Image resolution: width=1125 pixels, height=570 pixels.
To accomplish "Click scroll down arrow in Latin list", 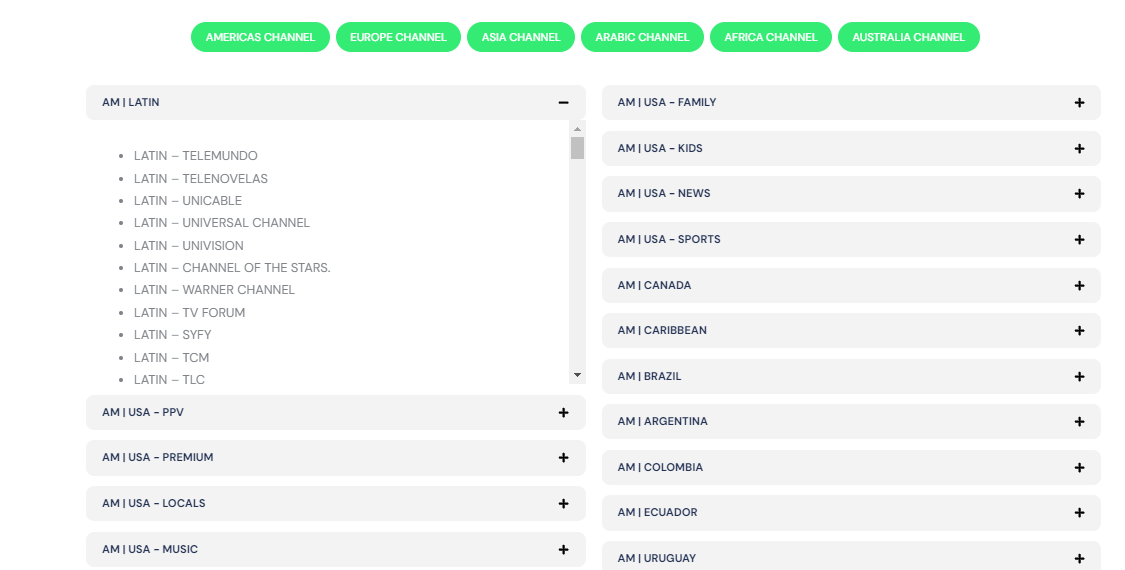I will 578,375.
